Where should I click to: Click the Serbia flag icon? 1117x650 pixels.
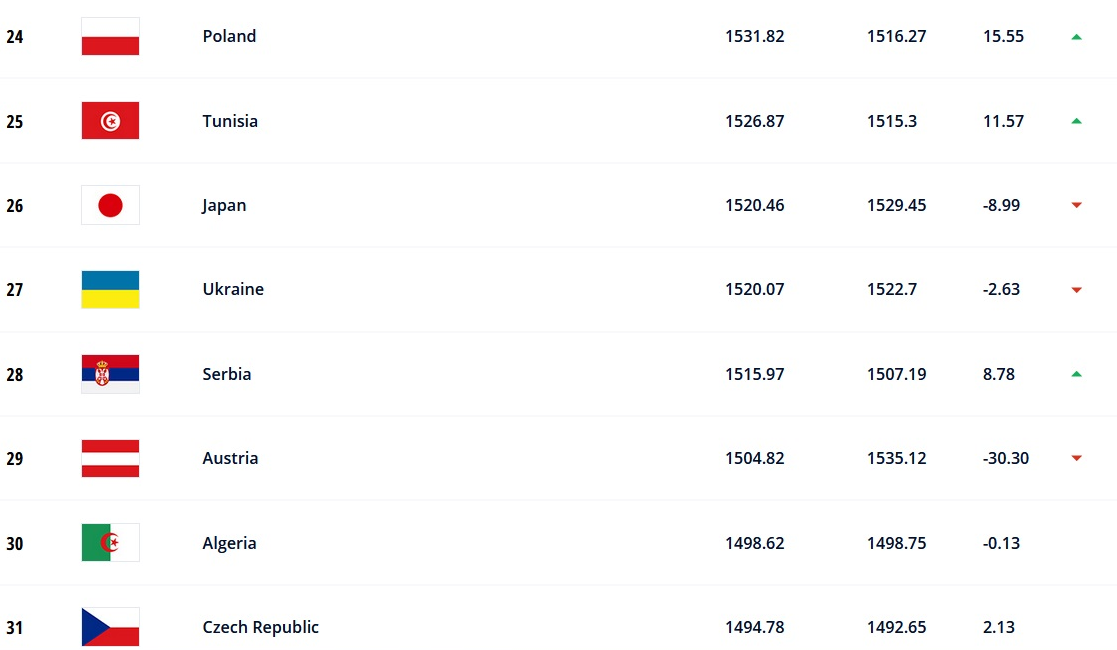[110, 374]
